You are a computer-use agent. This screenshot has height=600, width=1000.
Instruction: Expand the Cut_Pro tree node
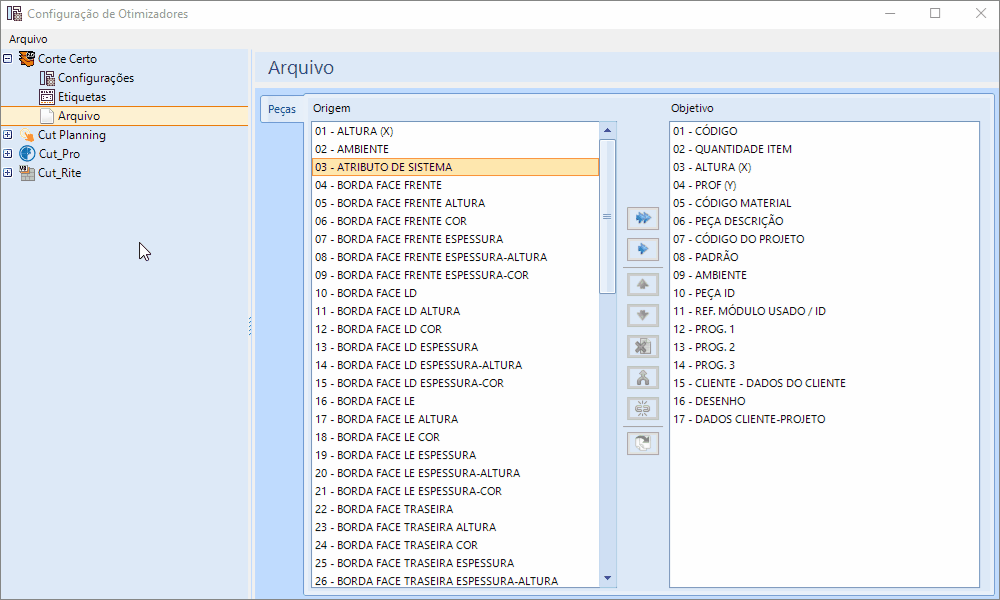[8, 154]
